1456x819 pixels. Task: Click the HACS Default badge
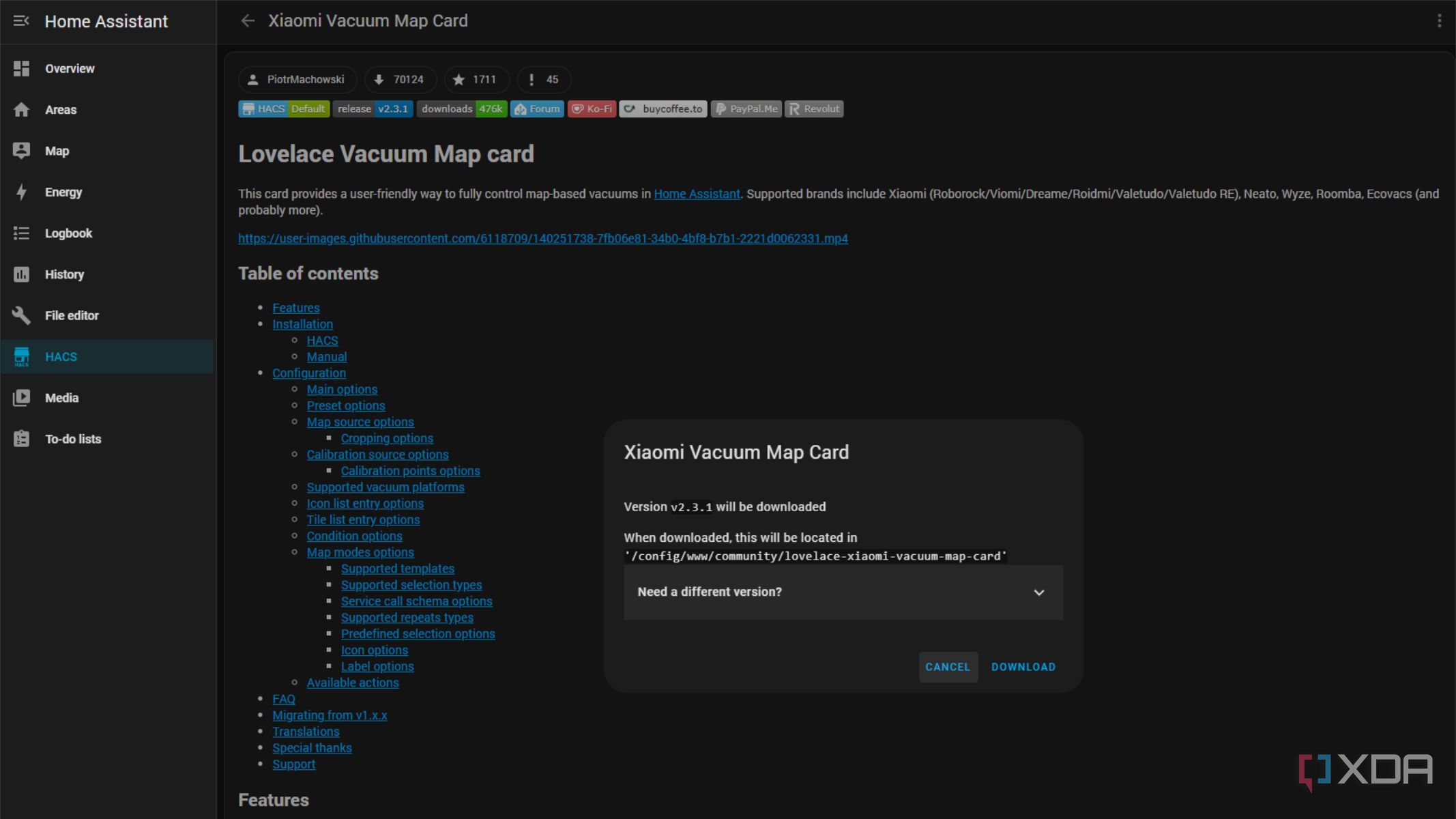[x=284, y=109]
